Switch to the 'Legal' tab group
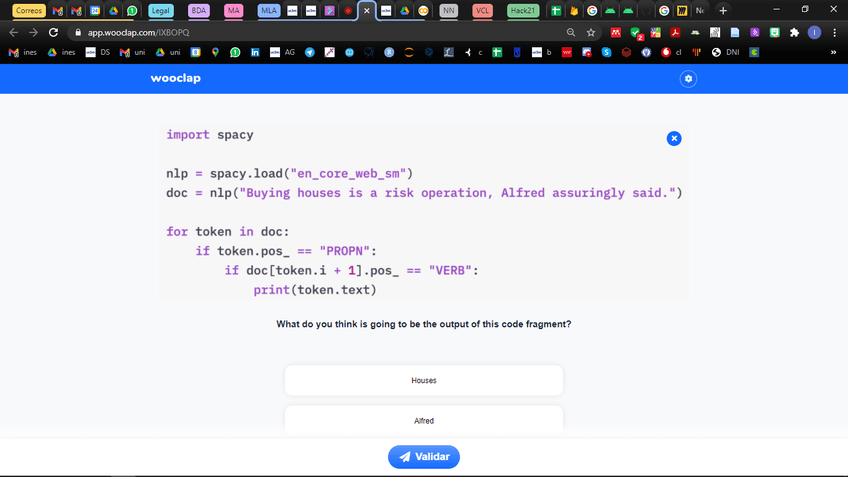 [161, 10]
